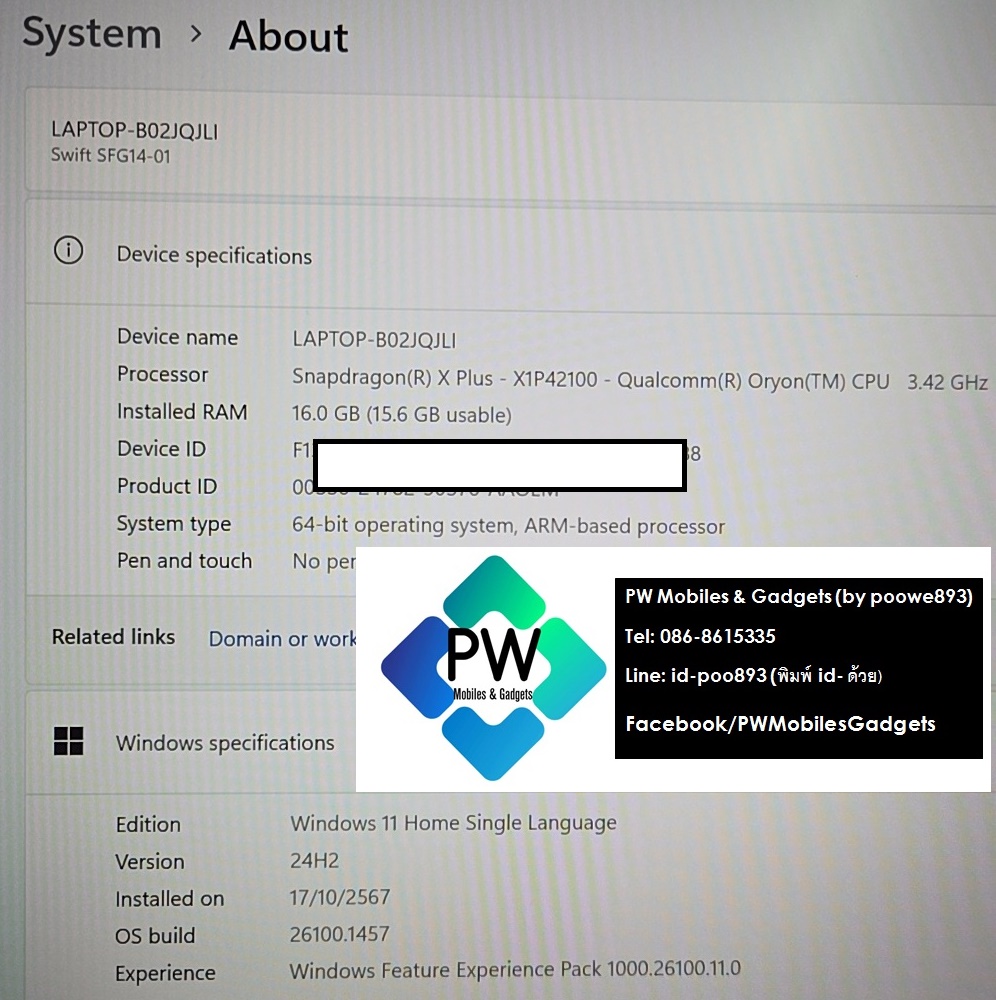Click the breadcrumb arrow between System and About

click(196, 35)
